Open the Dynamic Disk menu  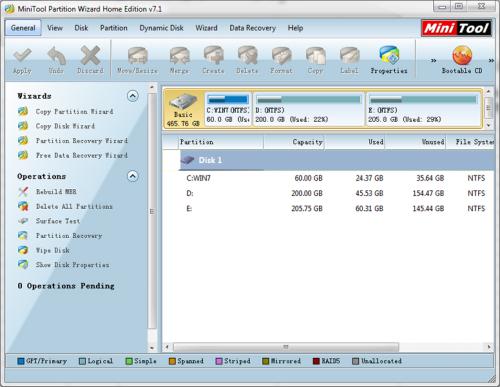(161, 28)
